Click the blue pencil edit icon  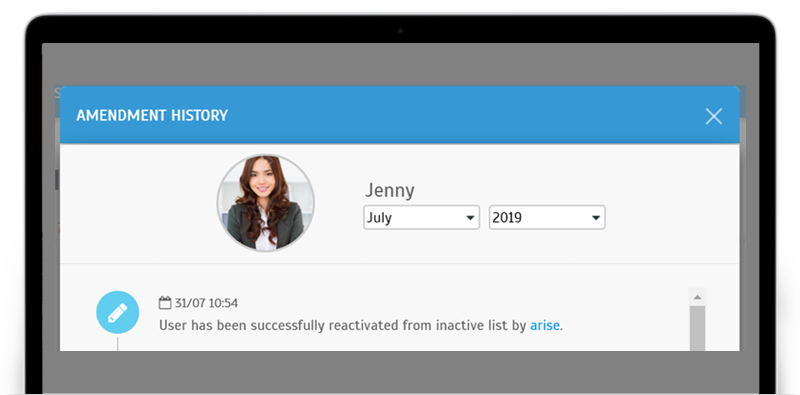[117, 312]
